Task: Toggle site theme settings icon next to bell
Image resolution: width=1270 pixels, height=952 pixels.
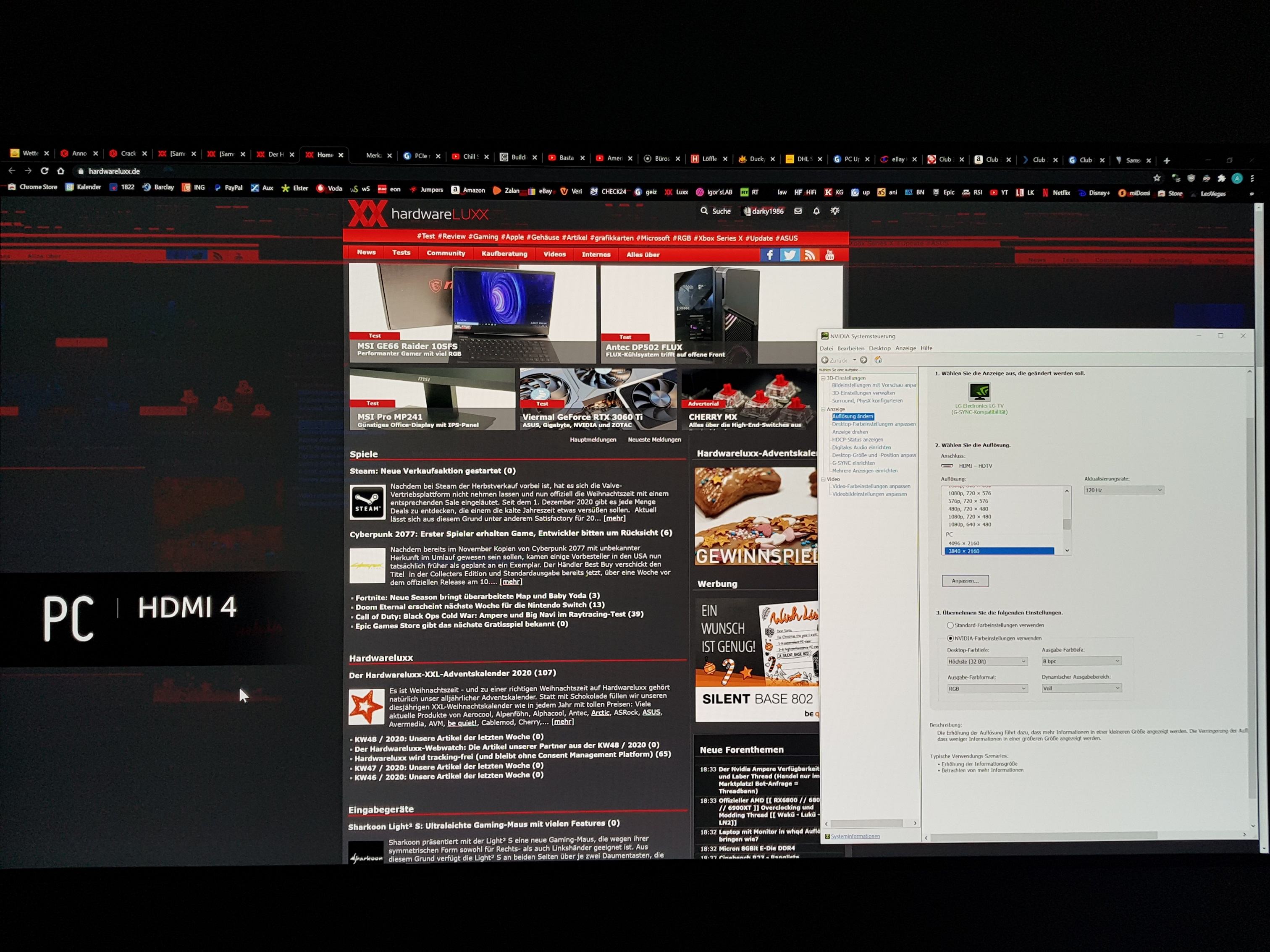Action: pyautogui.click(x=835, y=211)
